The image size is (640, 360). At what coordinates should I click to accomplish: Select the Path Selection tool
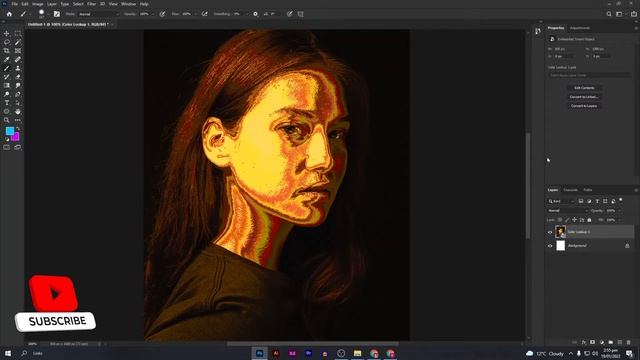click(x=18, y=103)
